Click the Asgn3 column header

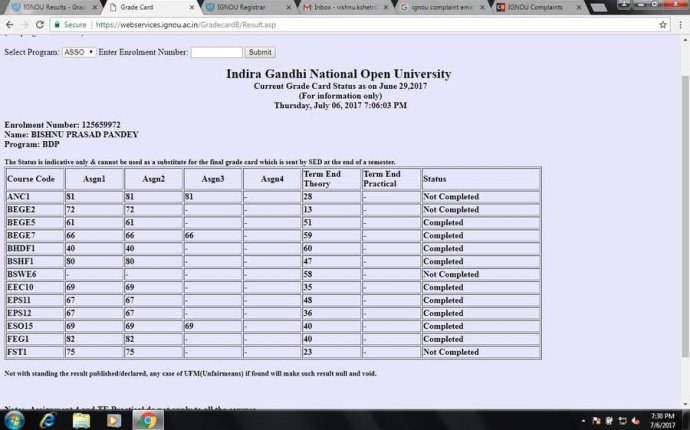213,179
